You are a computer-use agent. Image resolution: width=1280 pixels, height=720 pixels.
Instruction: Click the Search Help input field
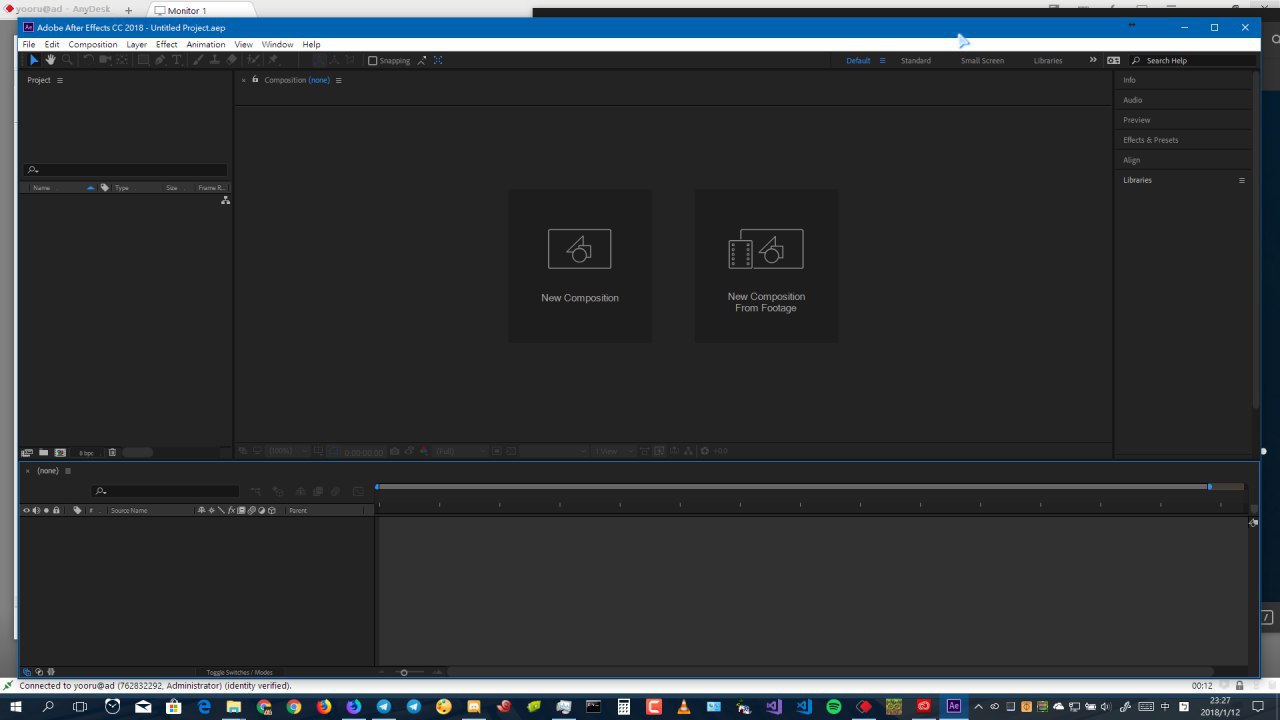tap(1195, 61)
